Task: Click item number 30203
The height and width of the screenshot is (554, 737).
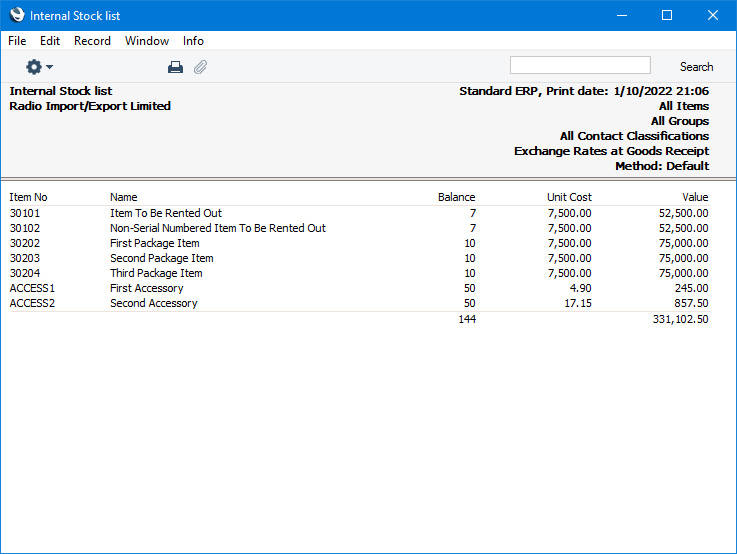Action: click(25, 258)
